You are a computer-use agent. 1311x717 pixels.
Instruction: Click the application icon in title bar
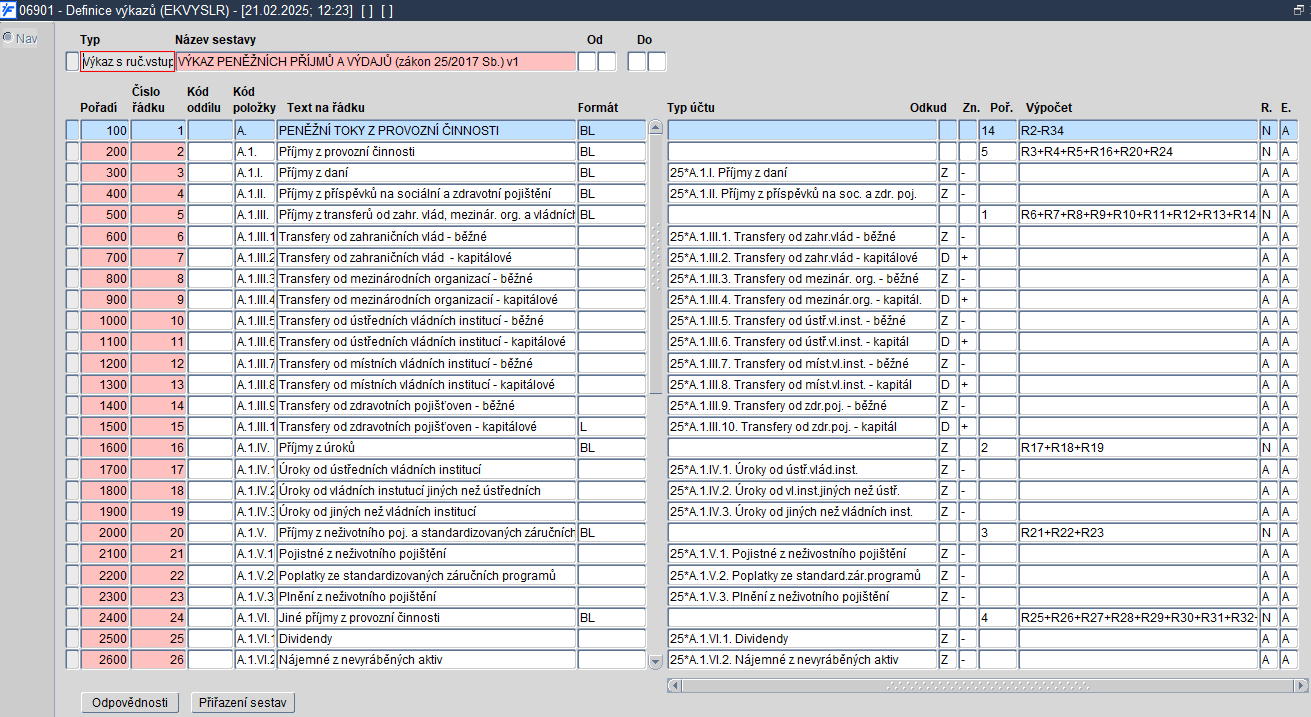coord(9,9)
